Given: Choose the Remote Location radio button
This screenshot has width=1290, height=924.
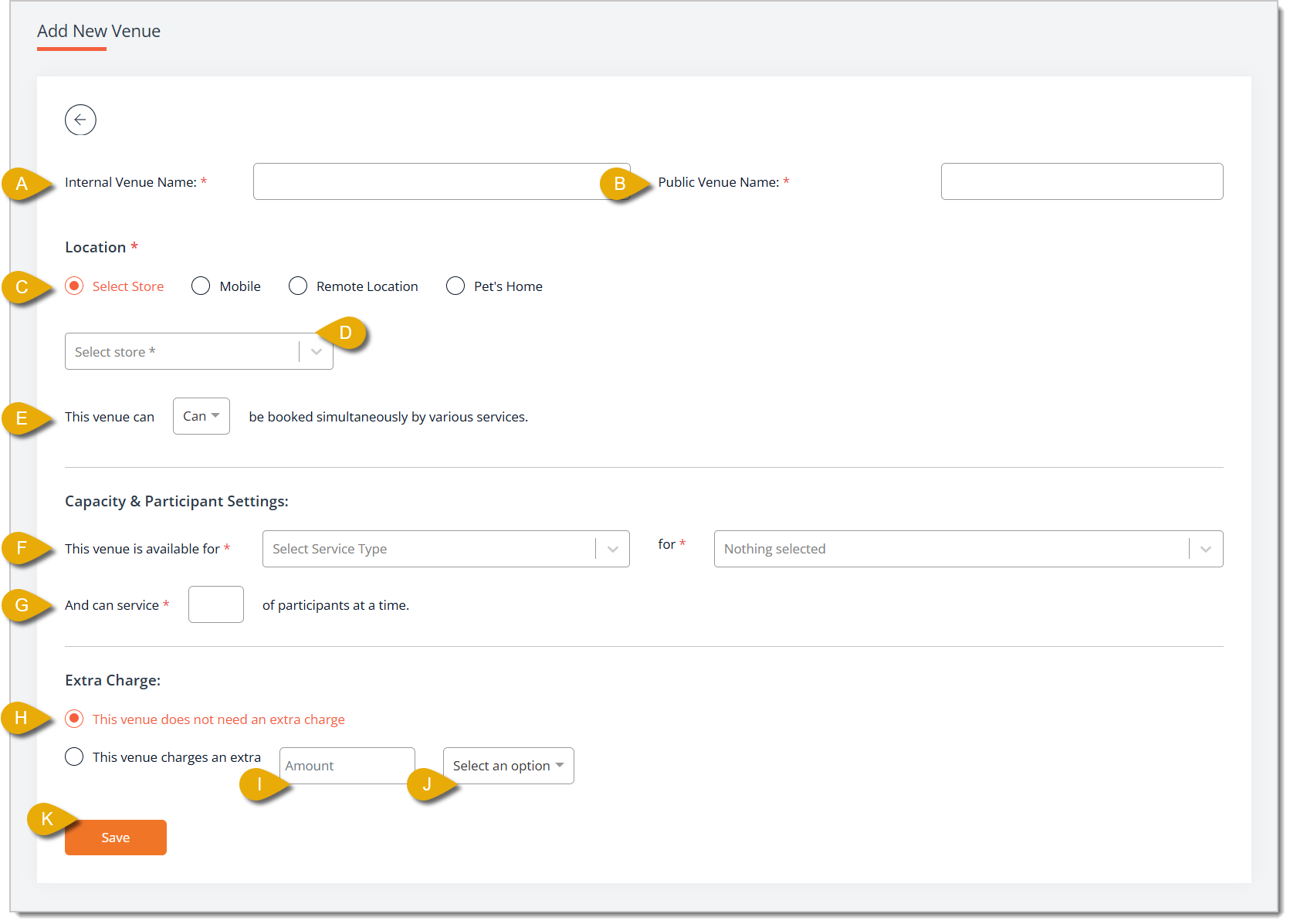Looking at the screenshot, I should pos(298,286).
